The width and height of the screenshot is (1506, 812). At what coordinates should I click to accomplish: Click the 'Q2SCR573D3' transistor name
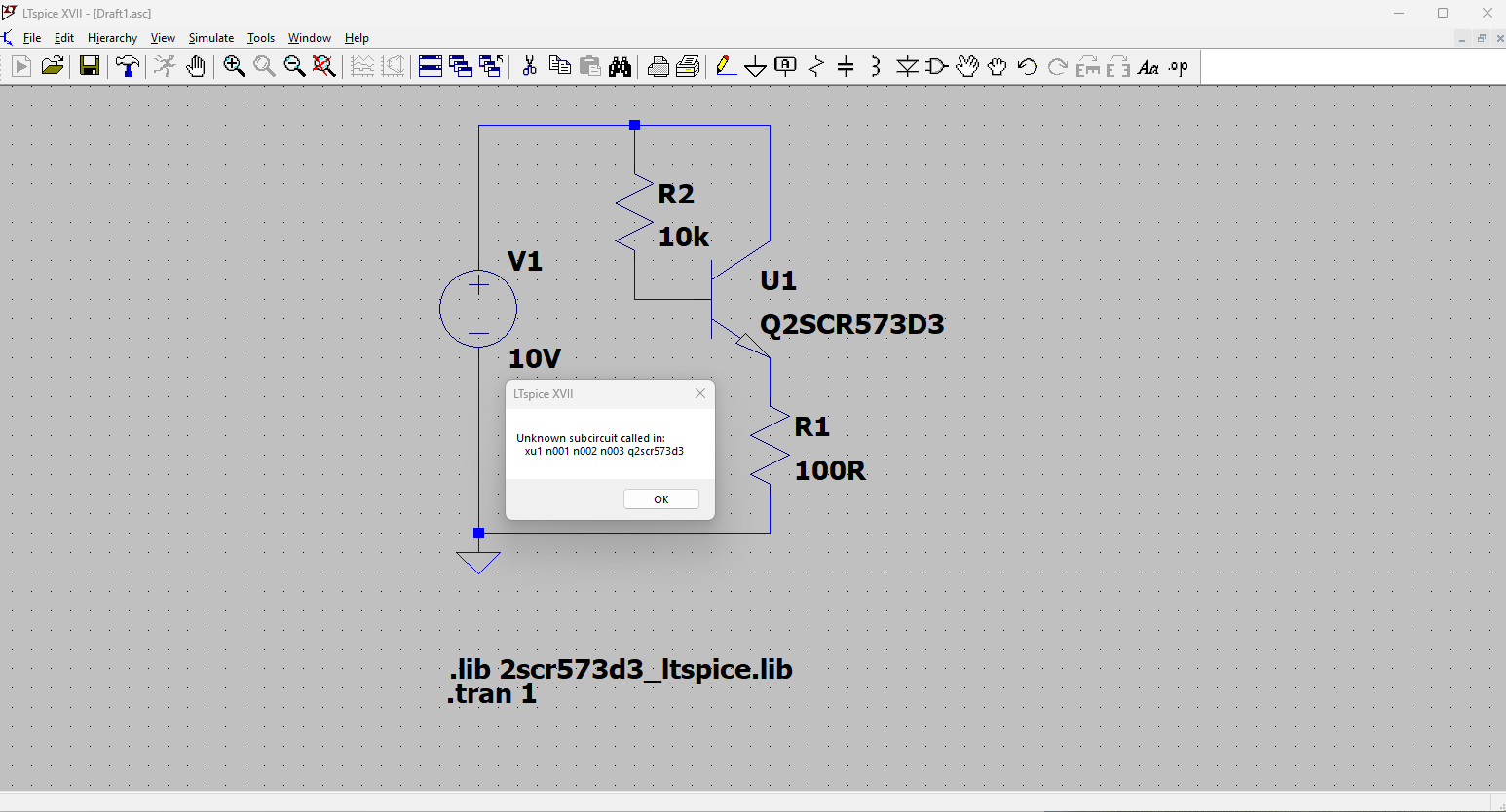click(x=852, y=324)
